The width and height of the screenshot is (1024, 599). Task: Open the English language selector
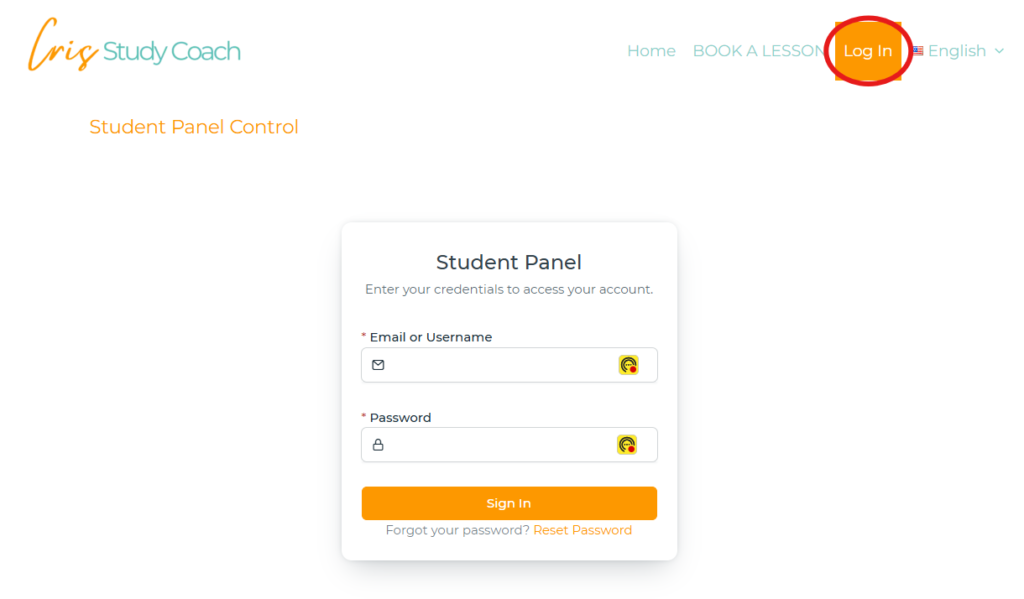click(x=957, y=51)
